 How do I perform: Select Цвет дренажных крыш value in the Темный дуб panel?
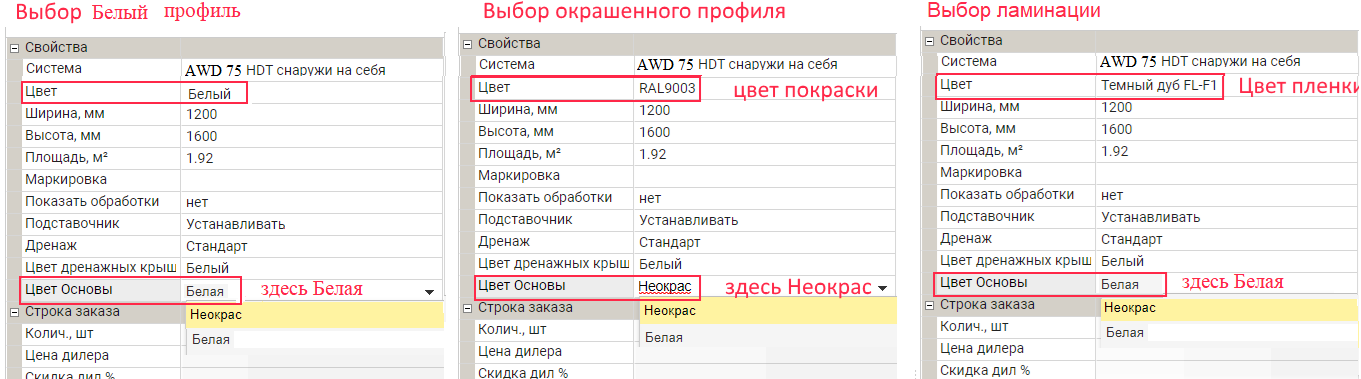[1123, 261]
